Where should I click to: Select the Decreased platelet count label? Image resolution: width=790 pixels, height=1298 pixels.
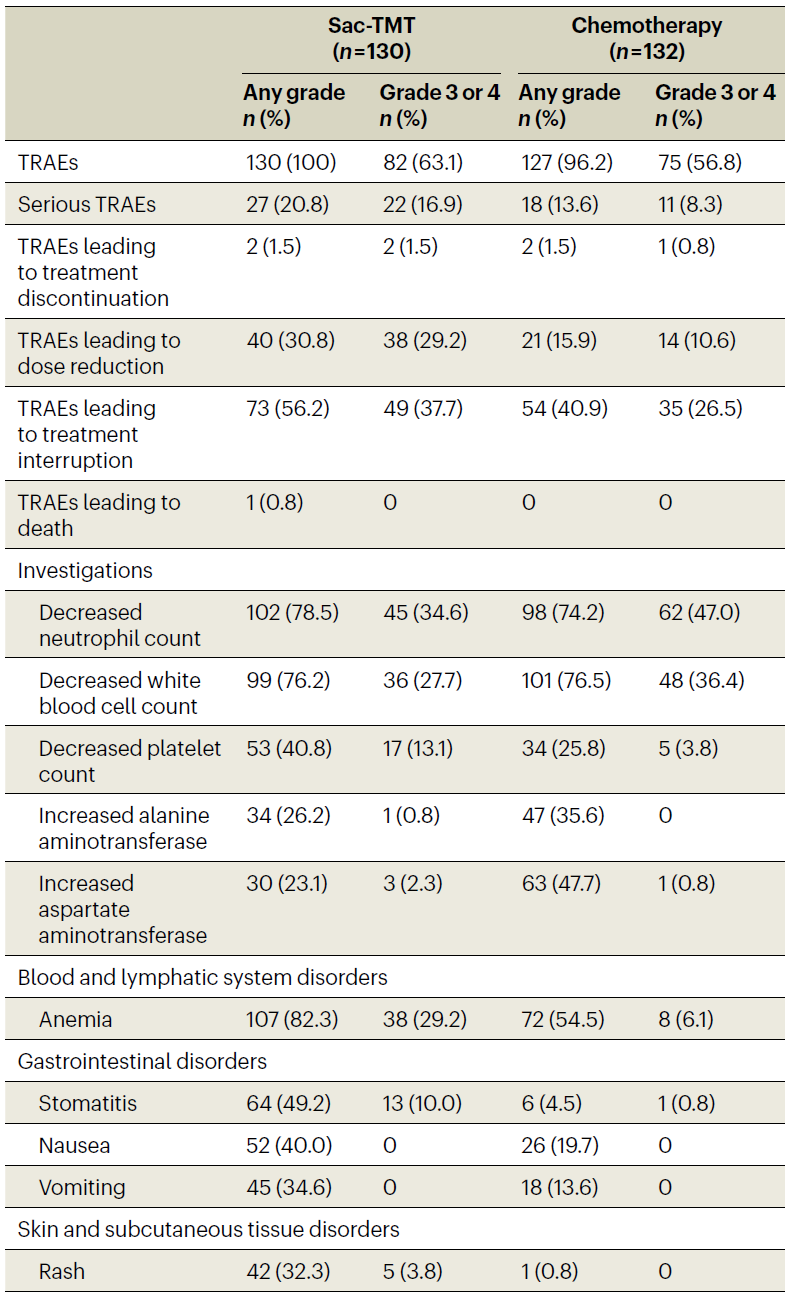pos(130,761)
